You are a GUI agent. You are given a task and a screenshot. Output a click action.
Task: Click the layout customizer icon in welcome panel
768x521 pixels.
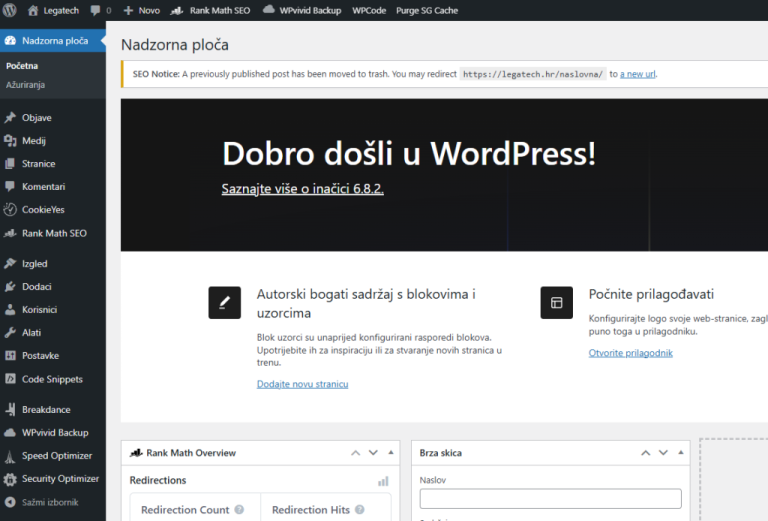[x=556, y=303]
